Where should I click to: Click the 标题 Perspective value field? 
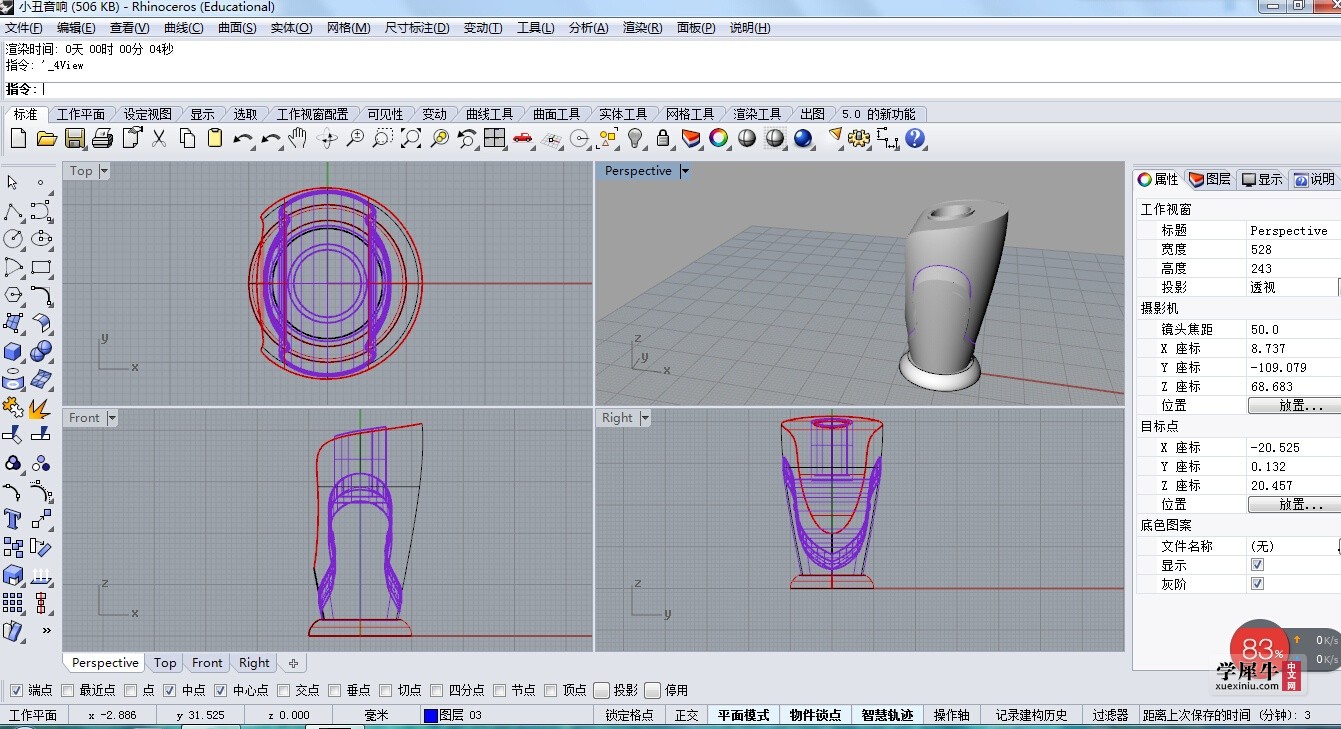[1292, 230]
